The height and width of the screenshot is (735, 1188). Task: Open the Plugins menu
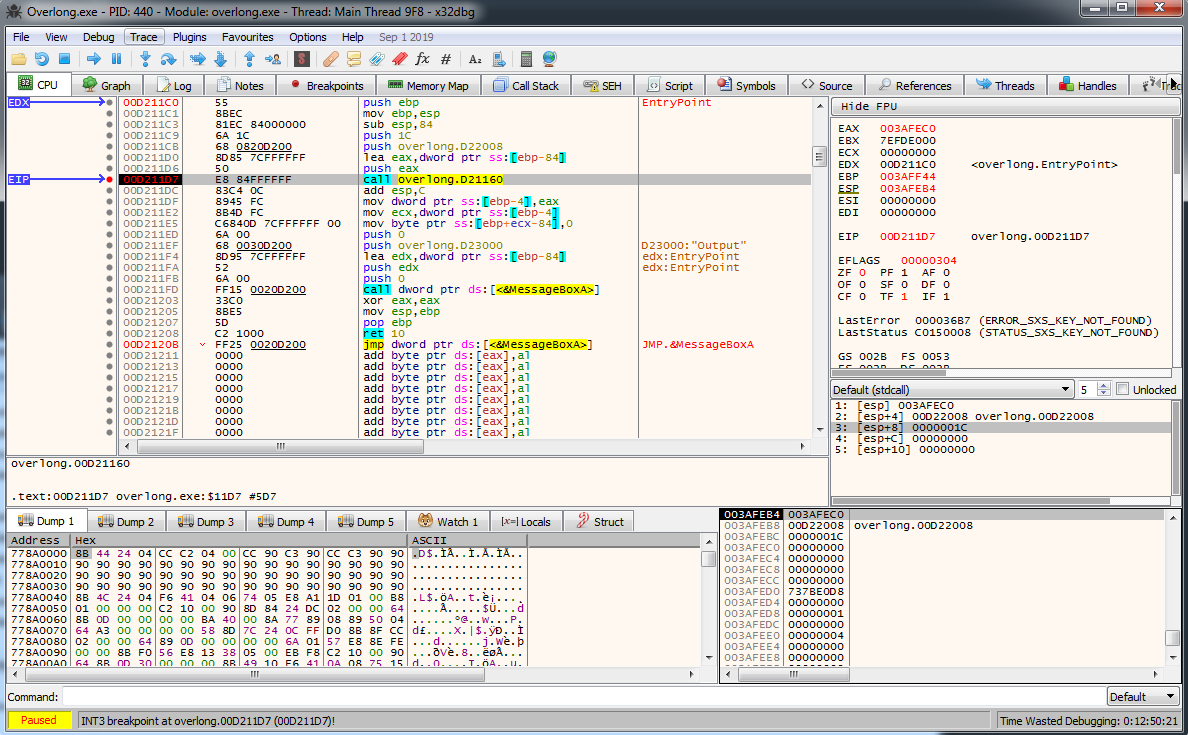[189, 36]
